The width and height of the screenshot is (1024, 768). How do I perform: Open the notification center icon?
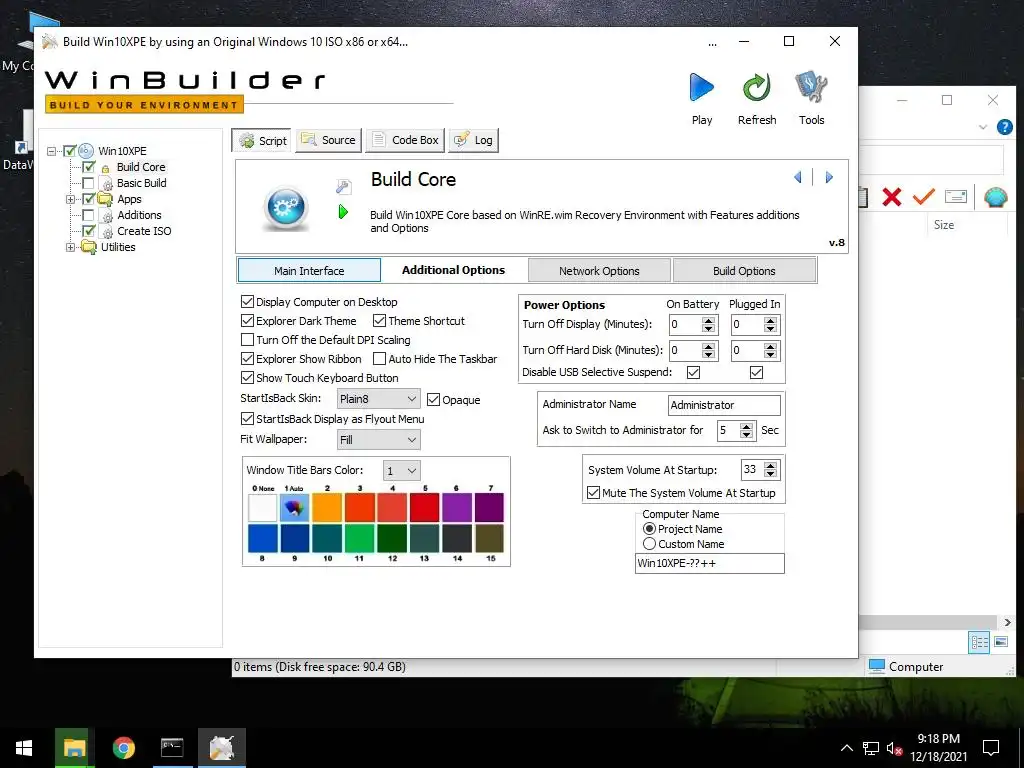pyautogui.click(x=991, y=748)
